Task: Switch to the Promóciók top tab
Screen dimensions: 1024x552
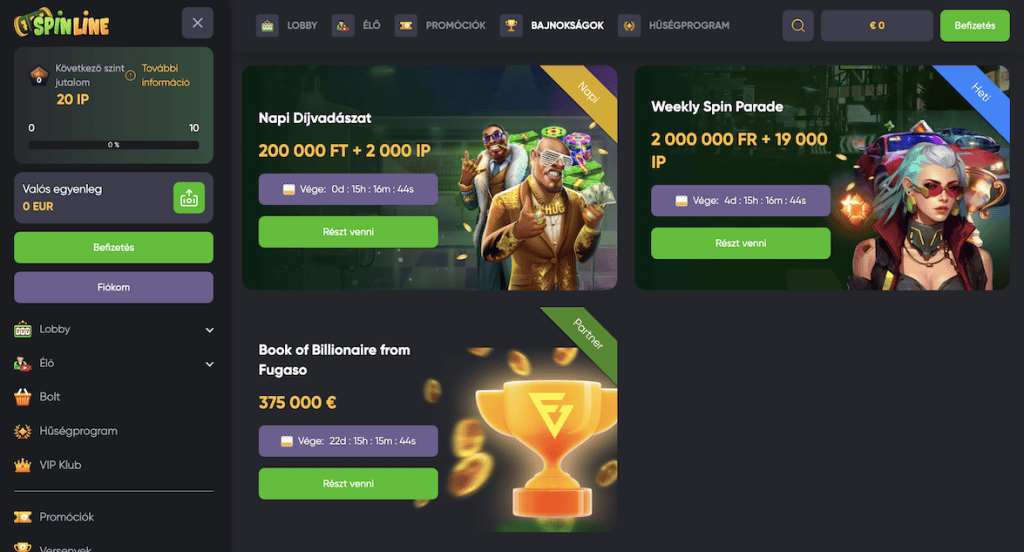Action: pyautogui.click(x=441, y=25)
